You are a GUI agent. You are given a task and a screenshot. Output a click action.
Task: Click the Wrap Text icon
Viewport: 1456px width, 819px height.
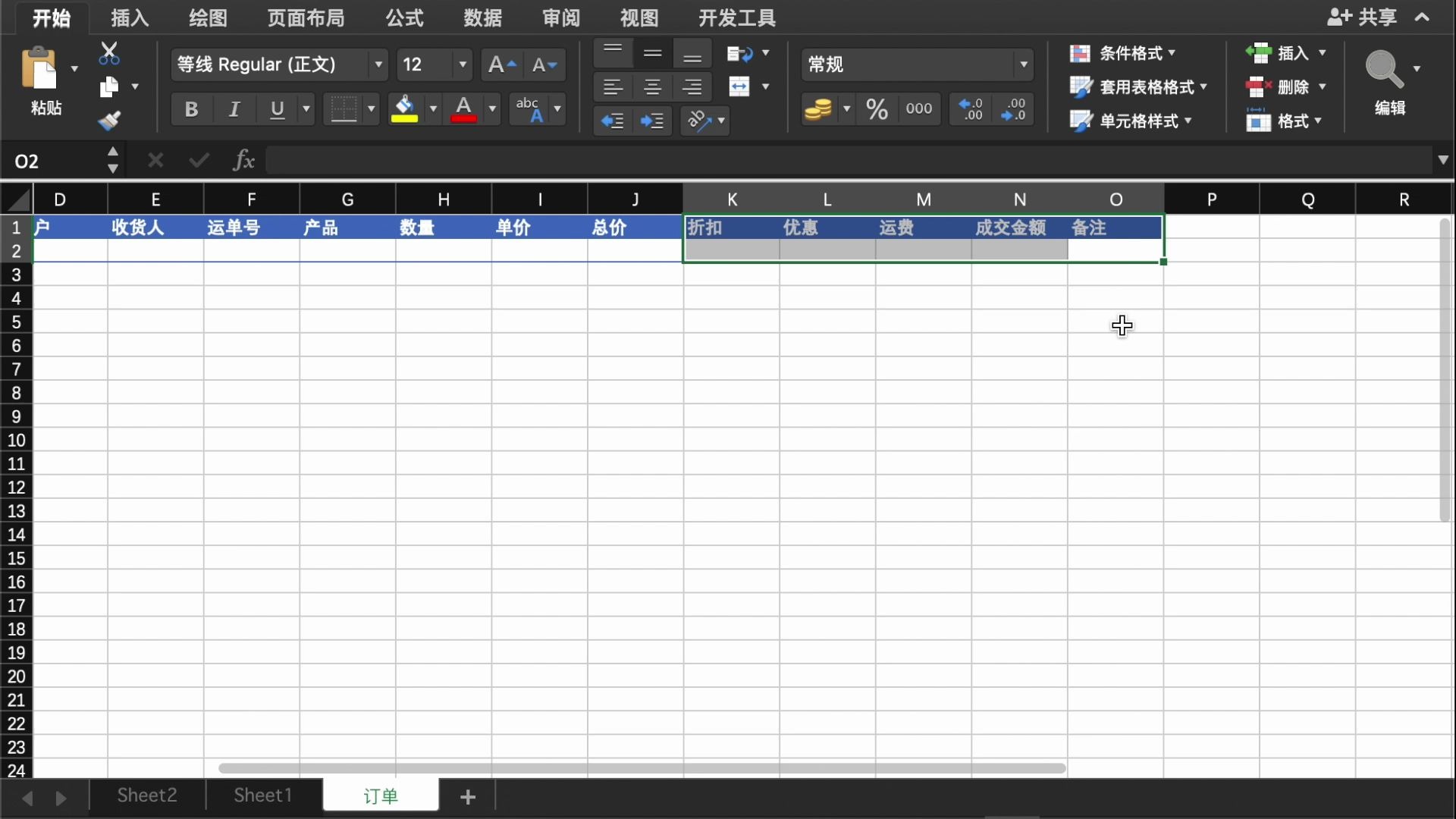pyautogui.click(x=739, y=53)
